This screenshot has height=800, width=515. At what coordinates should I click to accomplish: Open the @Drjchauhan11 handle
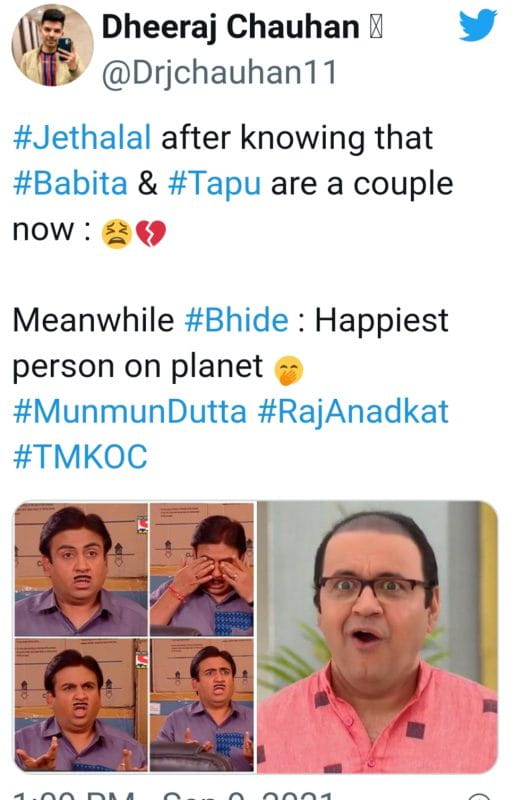(219, 72)
